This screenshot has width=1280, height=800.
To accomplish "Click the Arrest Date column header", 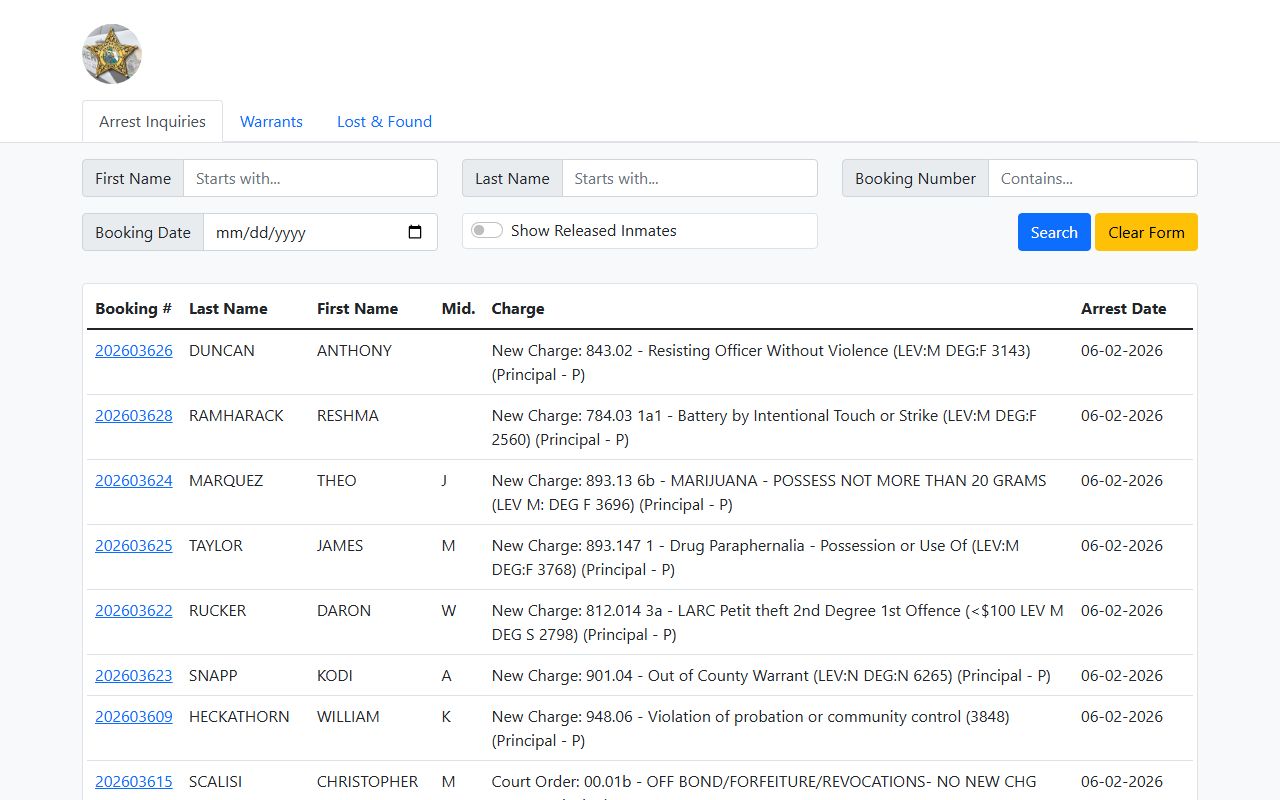I will pyautogui.click(x=1123, y=308).
